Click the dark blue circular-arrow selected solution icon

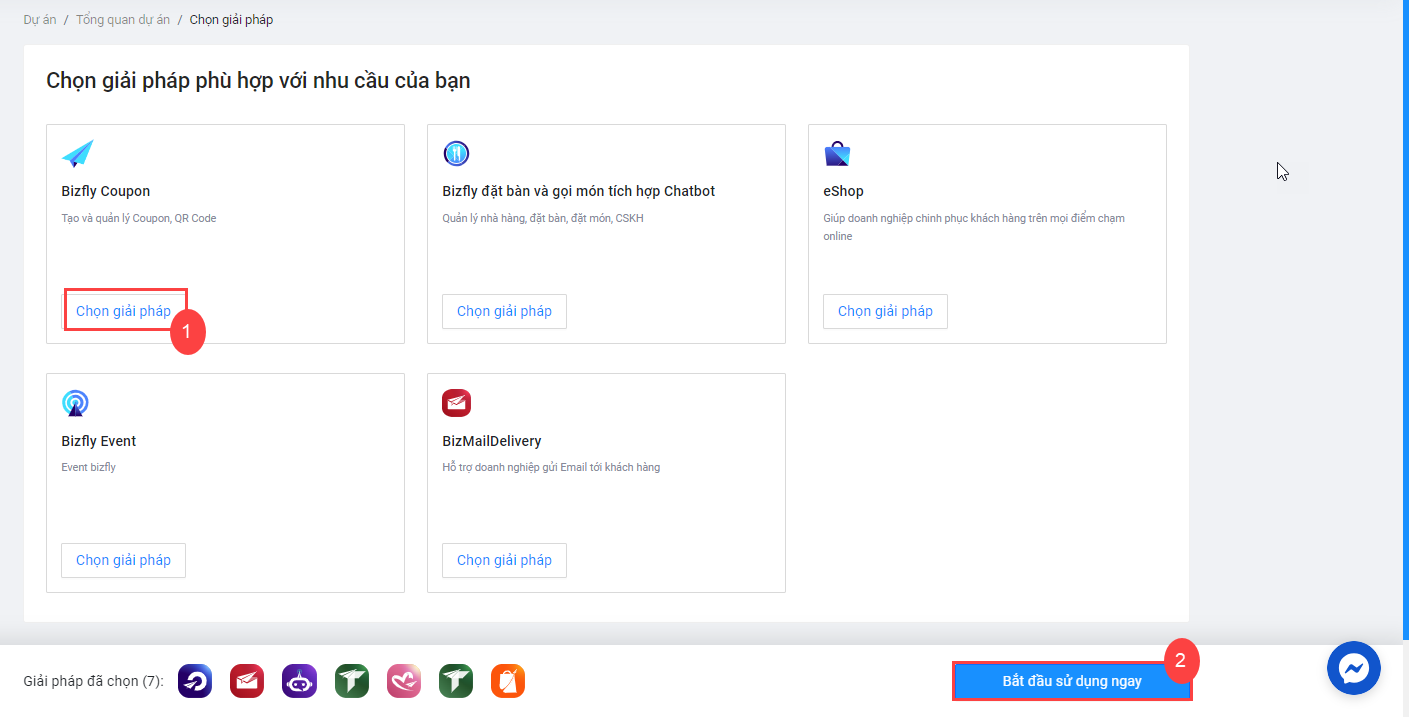pyautogui.click(x=195, y=681)
